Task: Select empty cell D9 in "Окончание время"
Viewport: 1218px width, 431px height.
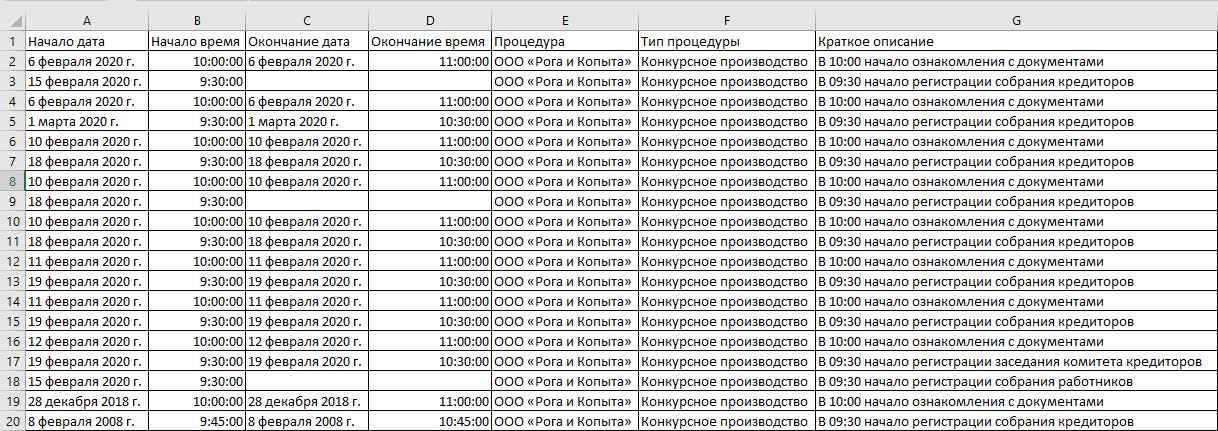Action: click(429, 202)
